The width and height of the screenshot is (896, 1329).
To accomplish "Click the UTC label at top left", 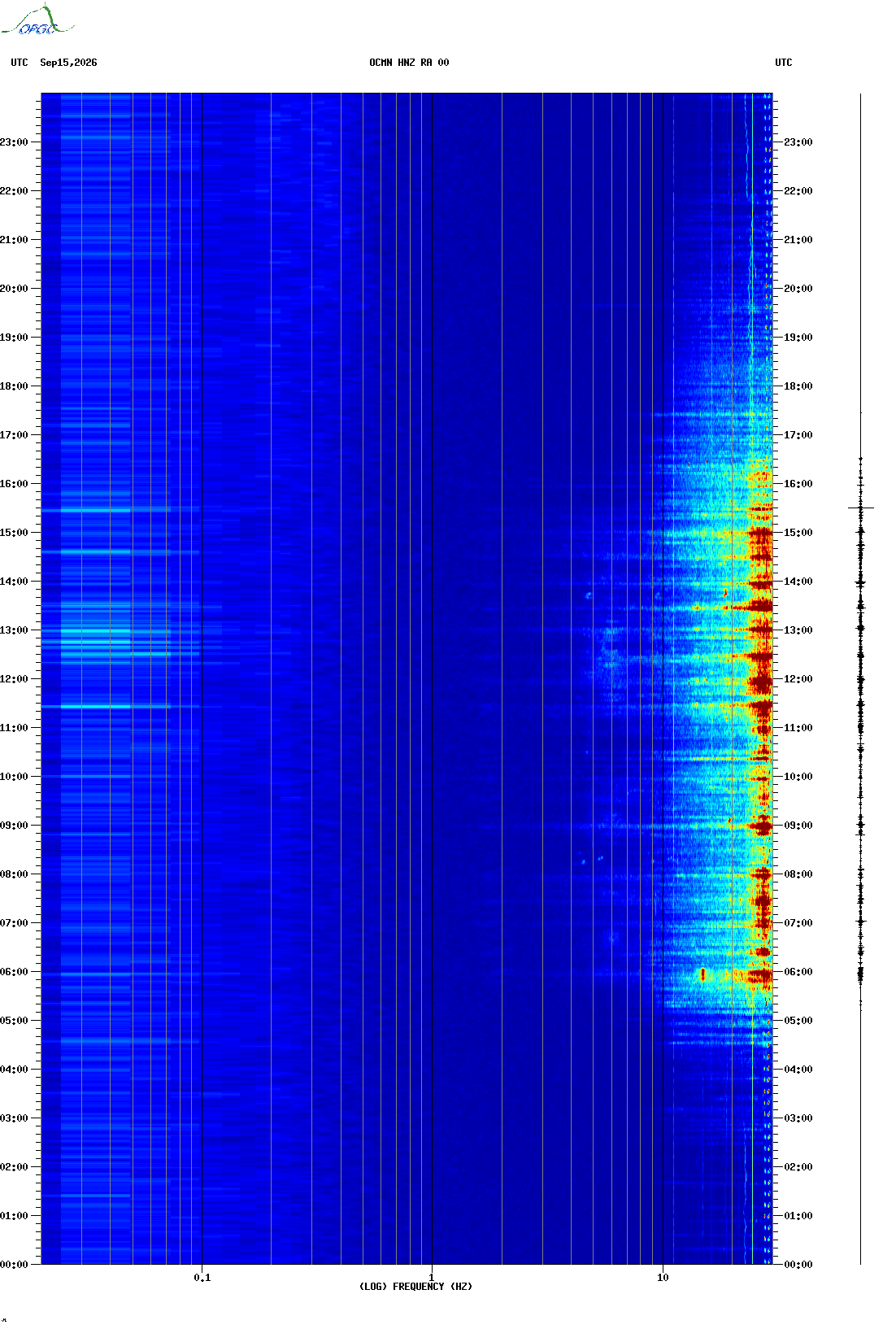I will (x=20, y=63).
